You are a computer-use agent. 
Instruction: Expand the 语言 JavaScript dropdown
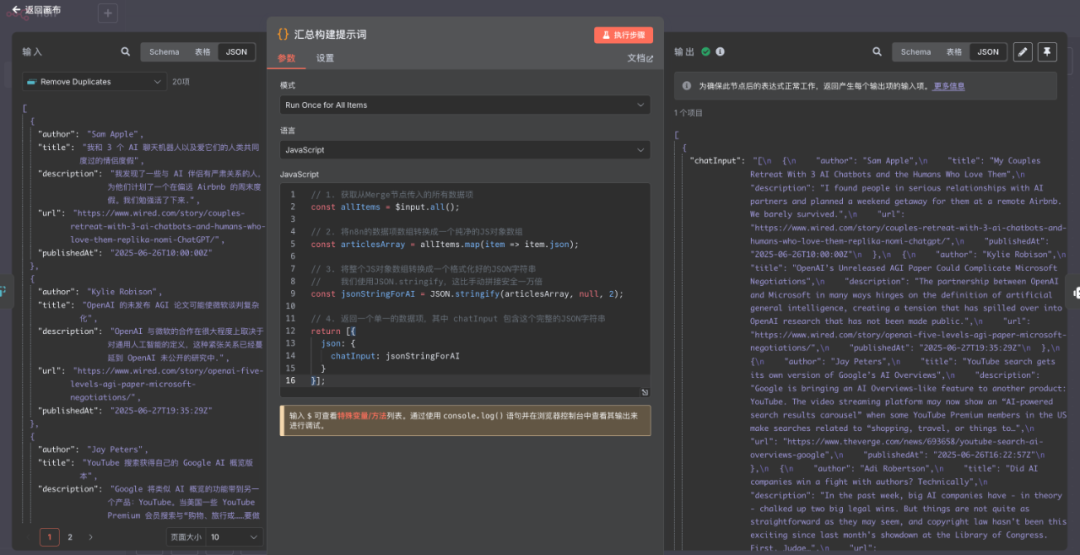[x=465, y=149]
